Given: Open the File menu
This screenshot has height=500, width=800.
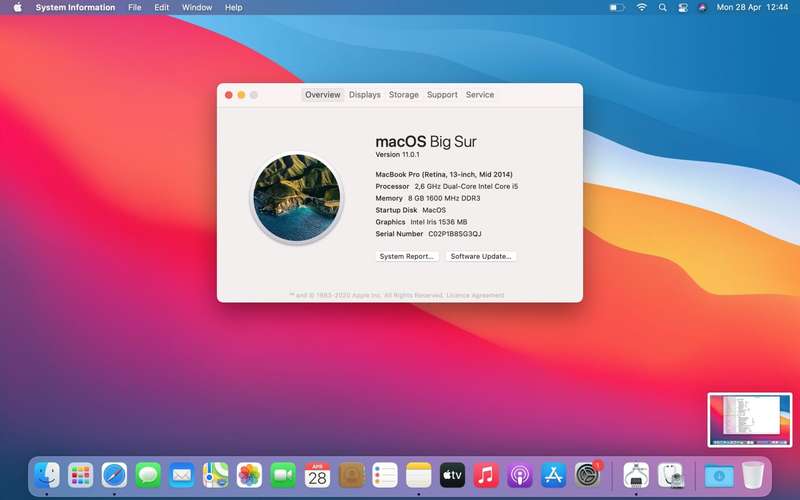Looking at the screenshot, I should point(135,8).
